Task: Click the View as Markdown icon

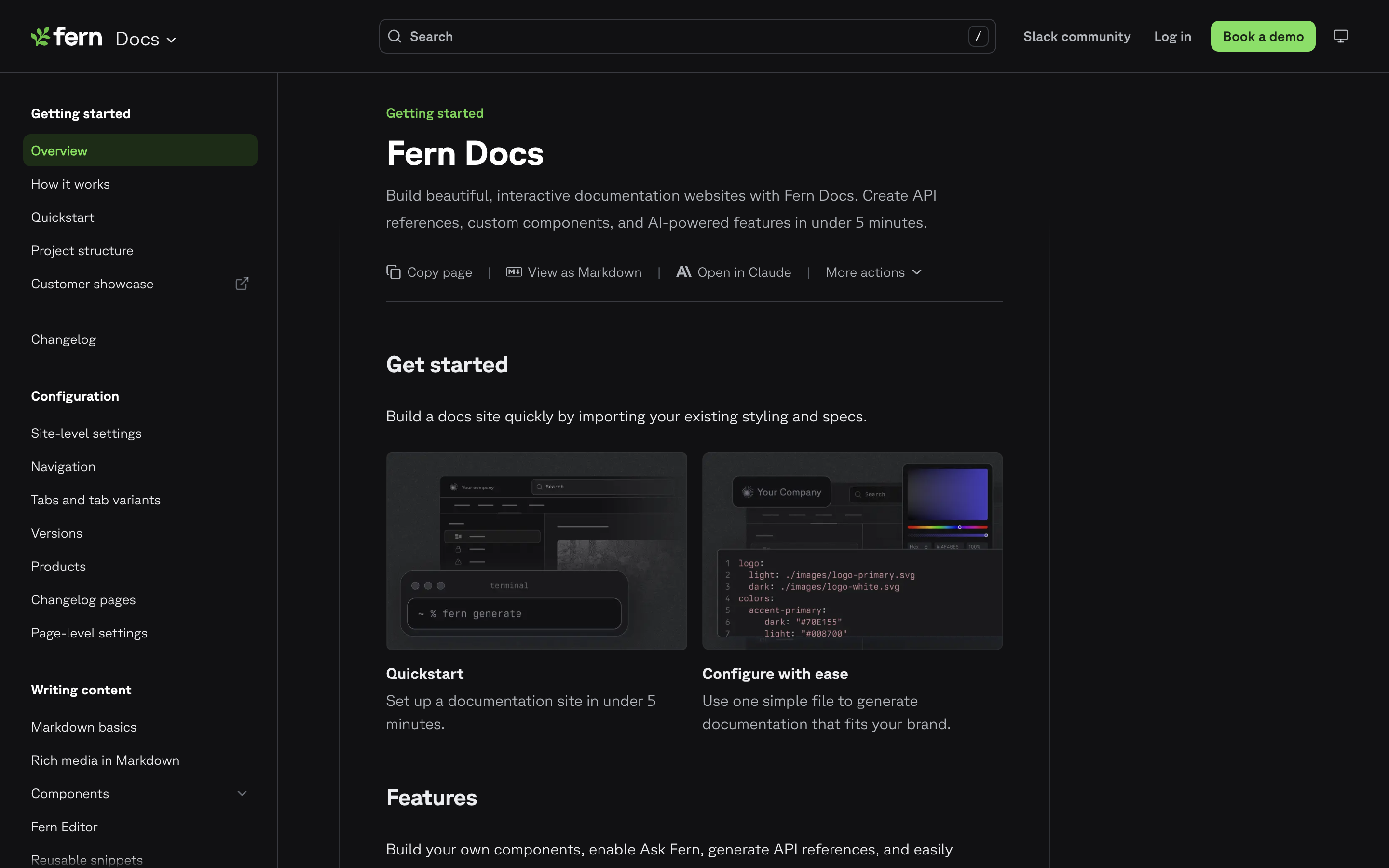Action: pos(513,271)
